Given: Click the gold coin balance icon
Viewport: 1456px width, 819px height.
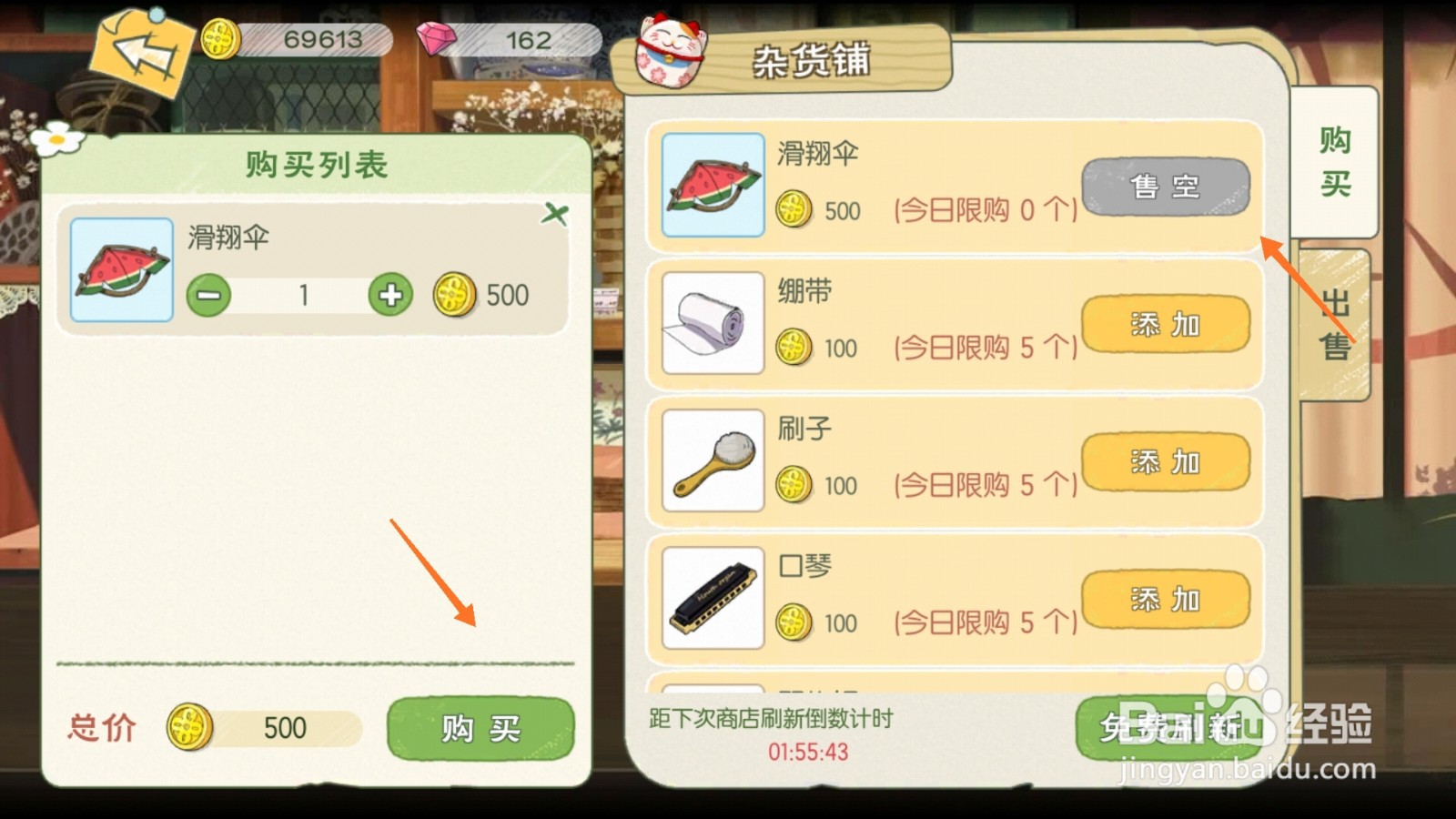Looking at the screenshot, I should point(220,39).
